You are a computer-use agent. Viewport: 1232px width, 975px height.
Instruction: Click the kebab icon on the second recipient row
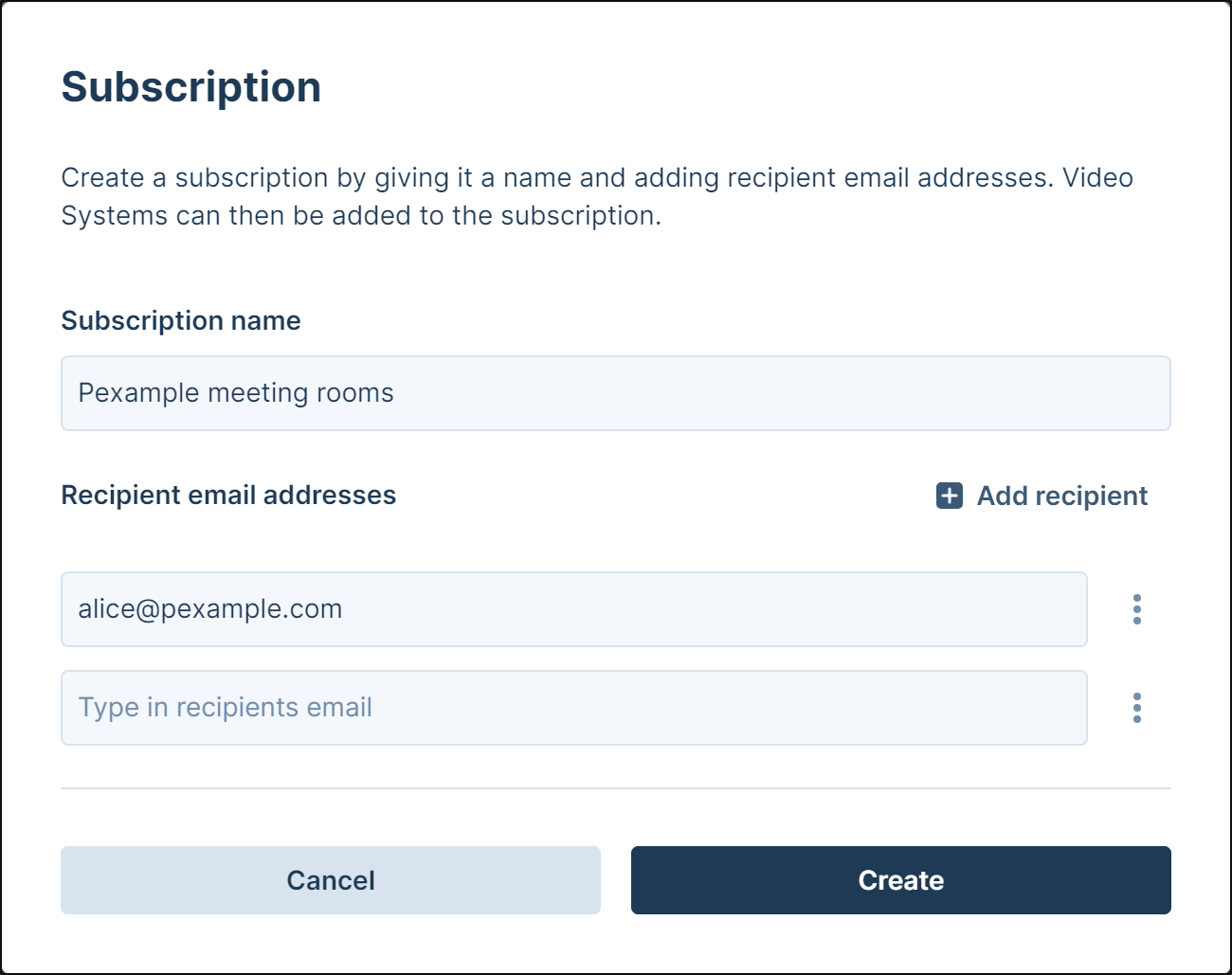(1136, 708)
